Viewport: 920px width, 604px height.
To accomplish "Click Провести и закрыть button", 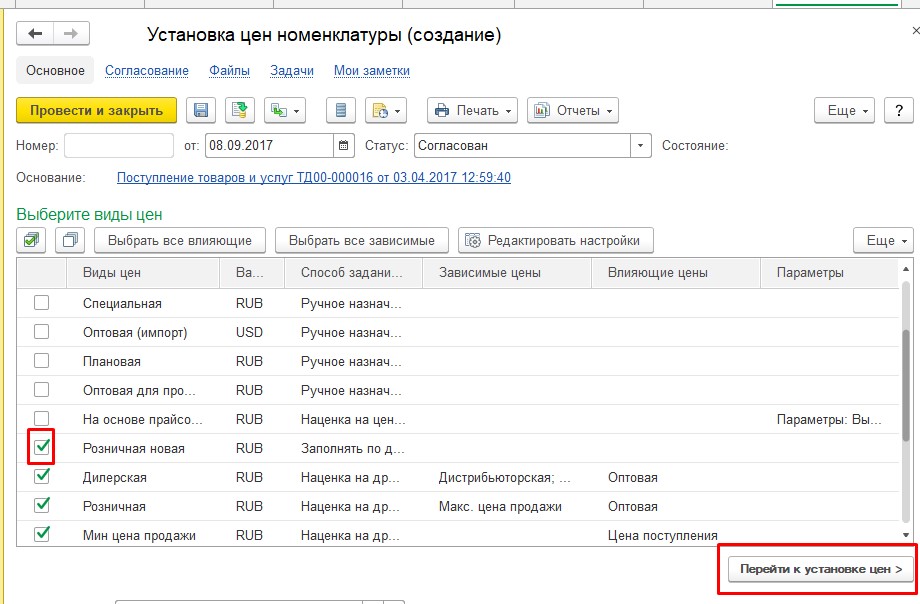I will [x=96, y=110].
